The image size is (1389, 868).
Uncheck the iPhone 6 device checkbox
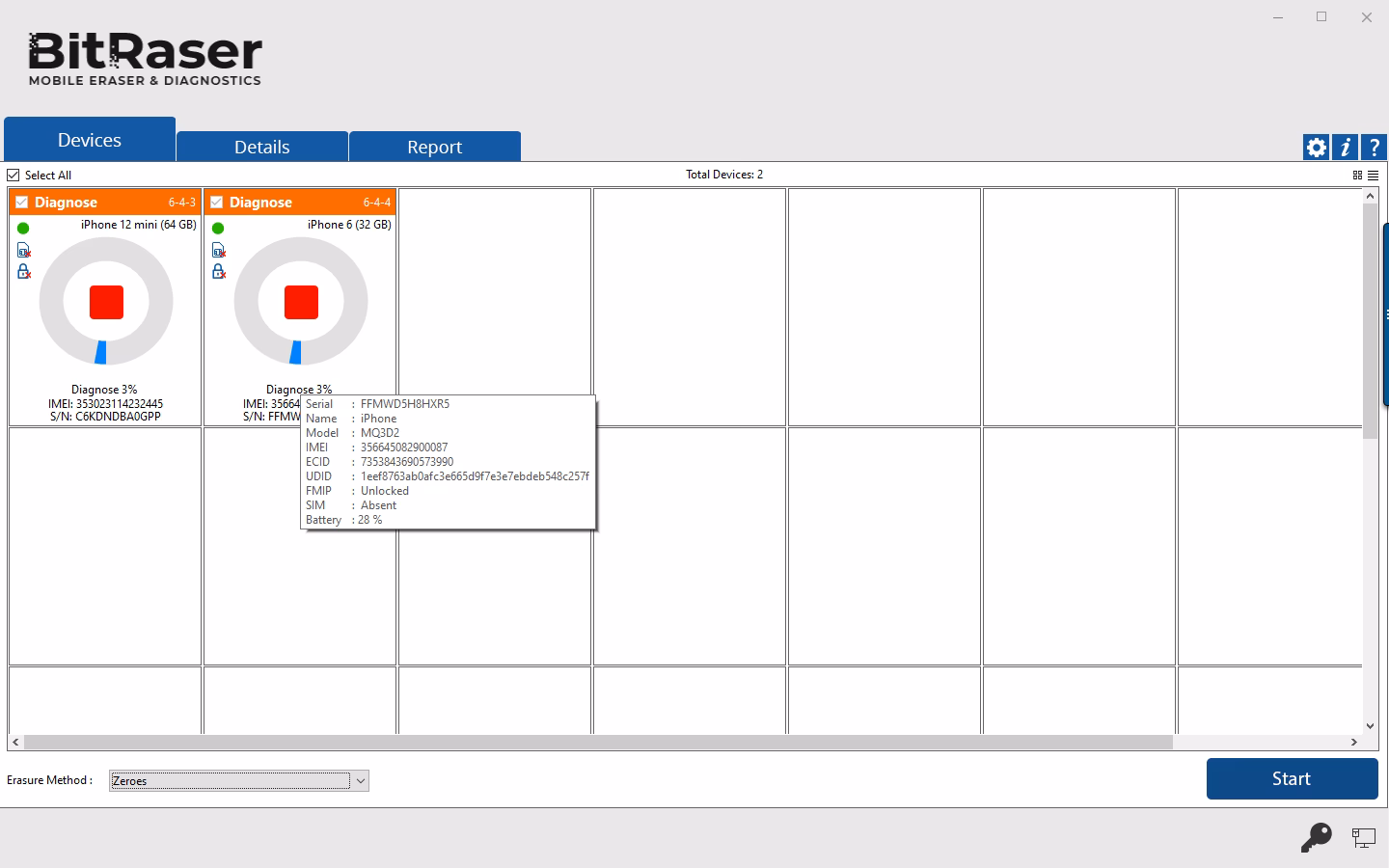point(216,202)
